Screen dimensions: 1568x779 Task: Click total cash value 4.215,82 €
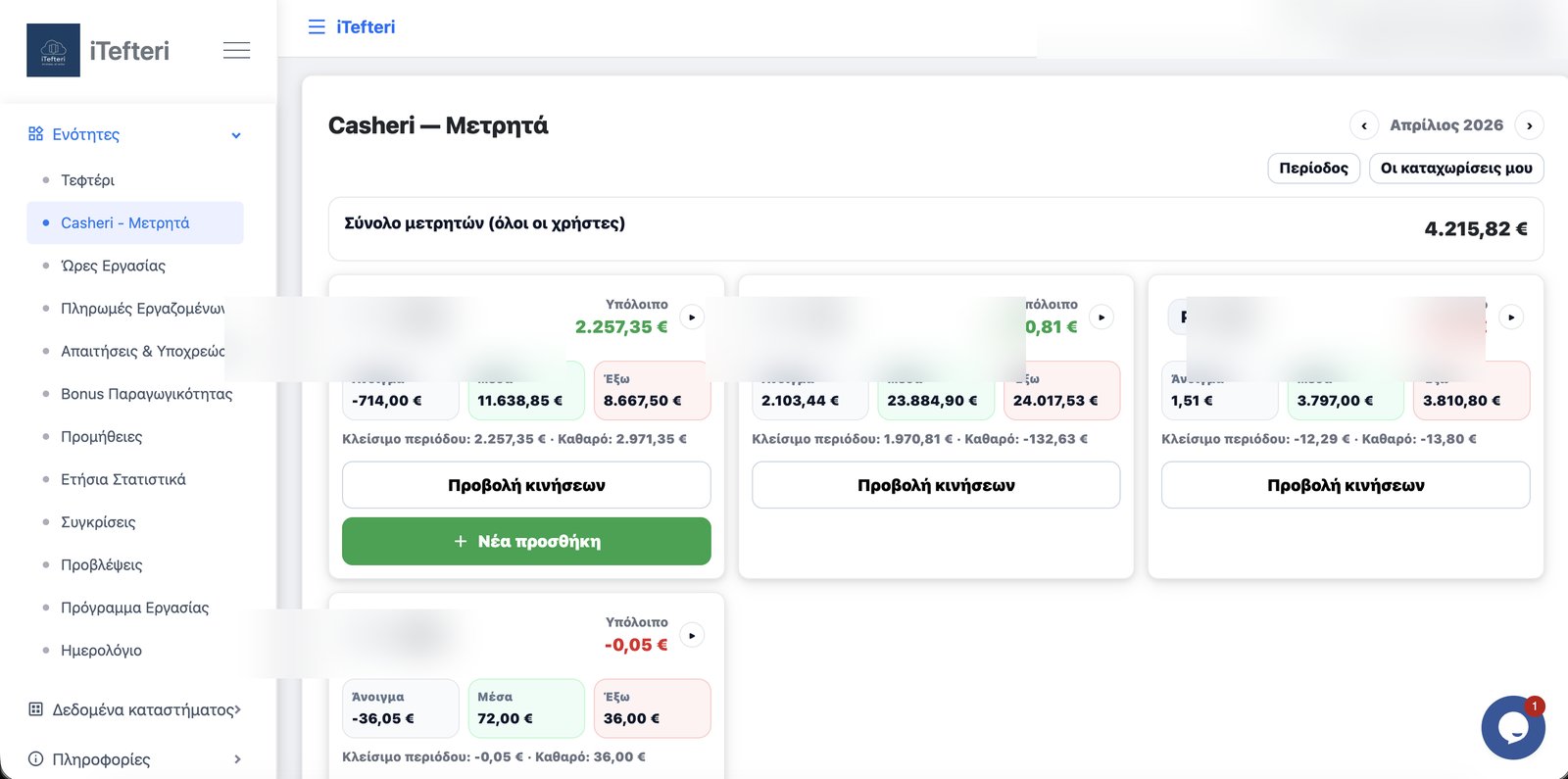pyautogui.click(x=1476, y=229)
